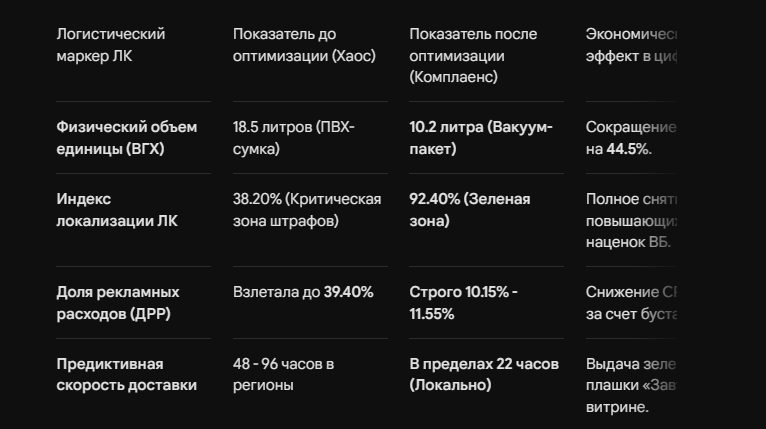Click the '38.20% (Критическая зона штрафов)' cell
This screenshot has height=429, width=766.
coord(307,210)
